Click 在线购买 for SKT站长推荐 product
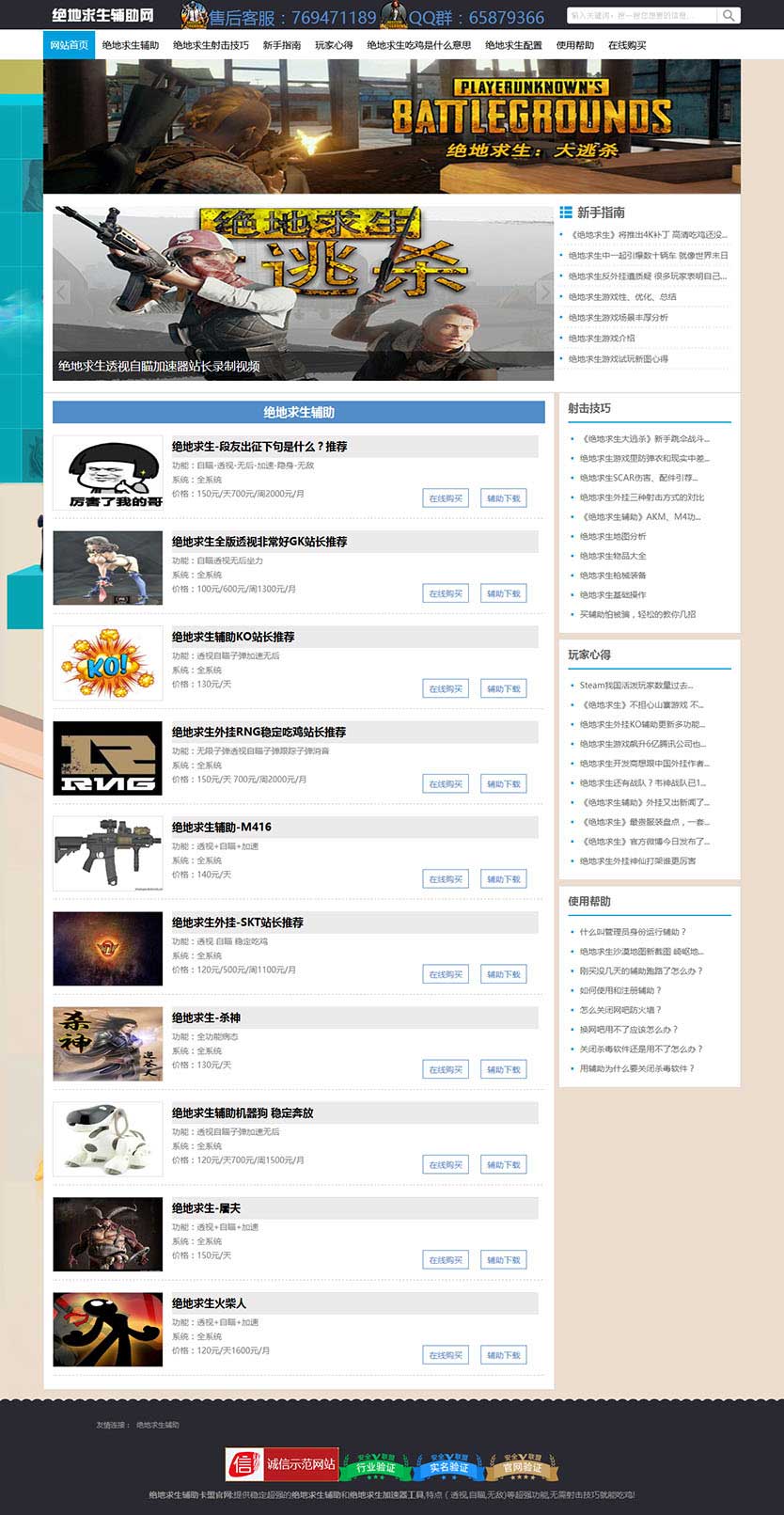This screenshot has width=784, height=1515. pos(446,974)
